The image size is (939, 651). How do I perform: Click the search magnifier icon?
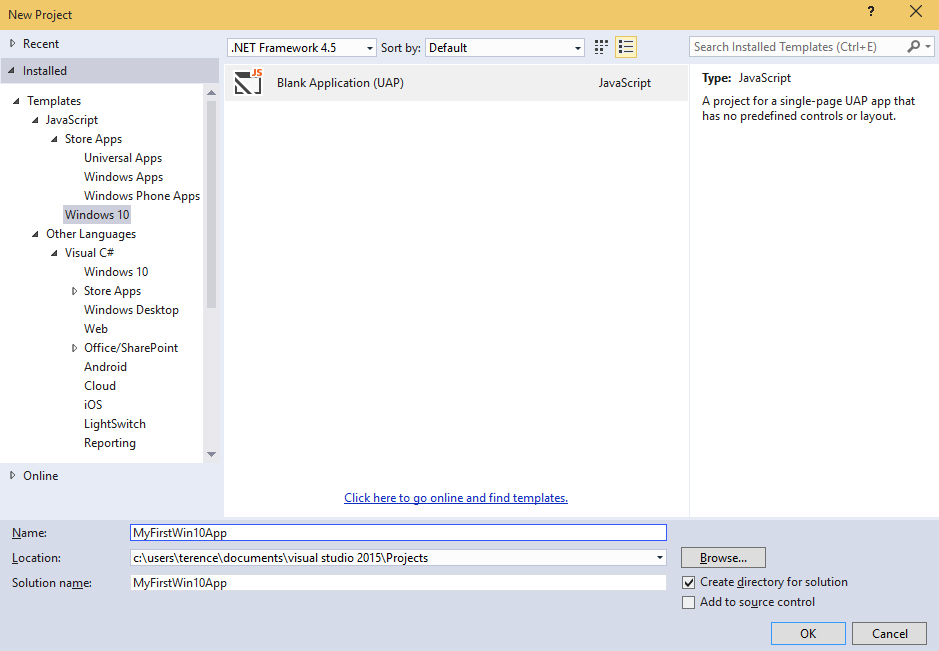pos(913,47)
